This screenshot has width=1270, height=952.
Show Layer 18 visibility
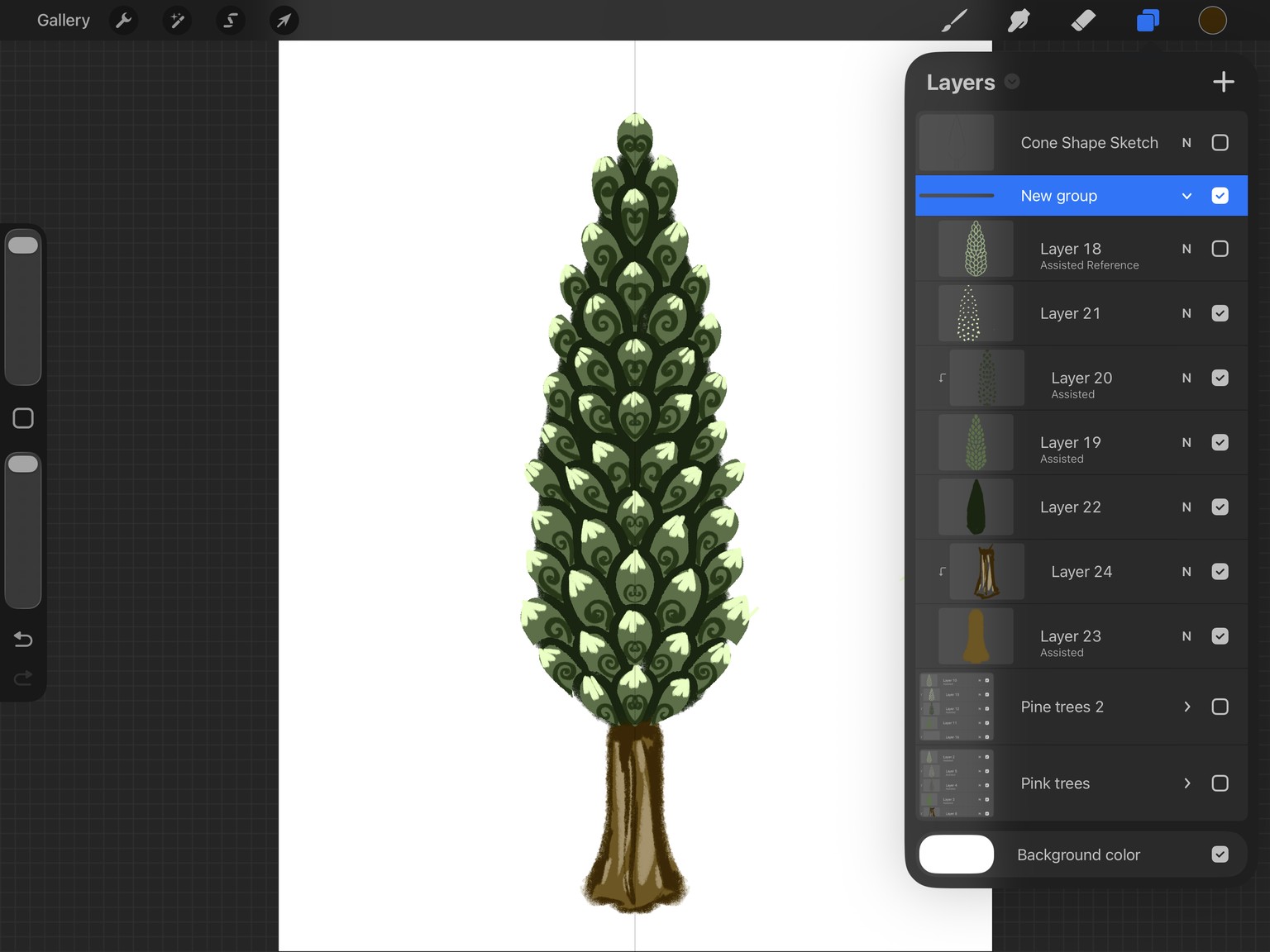point(1220,249)
